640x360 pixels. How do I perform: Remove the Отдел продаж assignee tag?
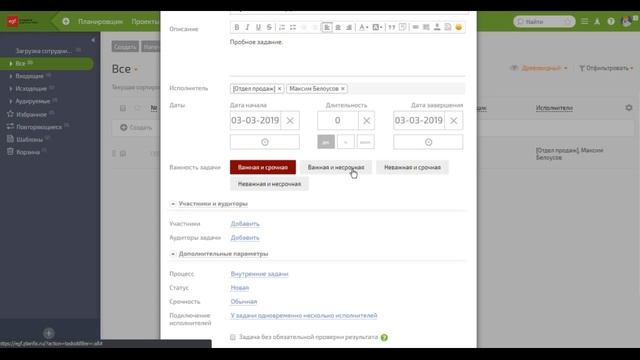(x=280, y=89)
